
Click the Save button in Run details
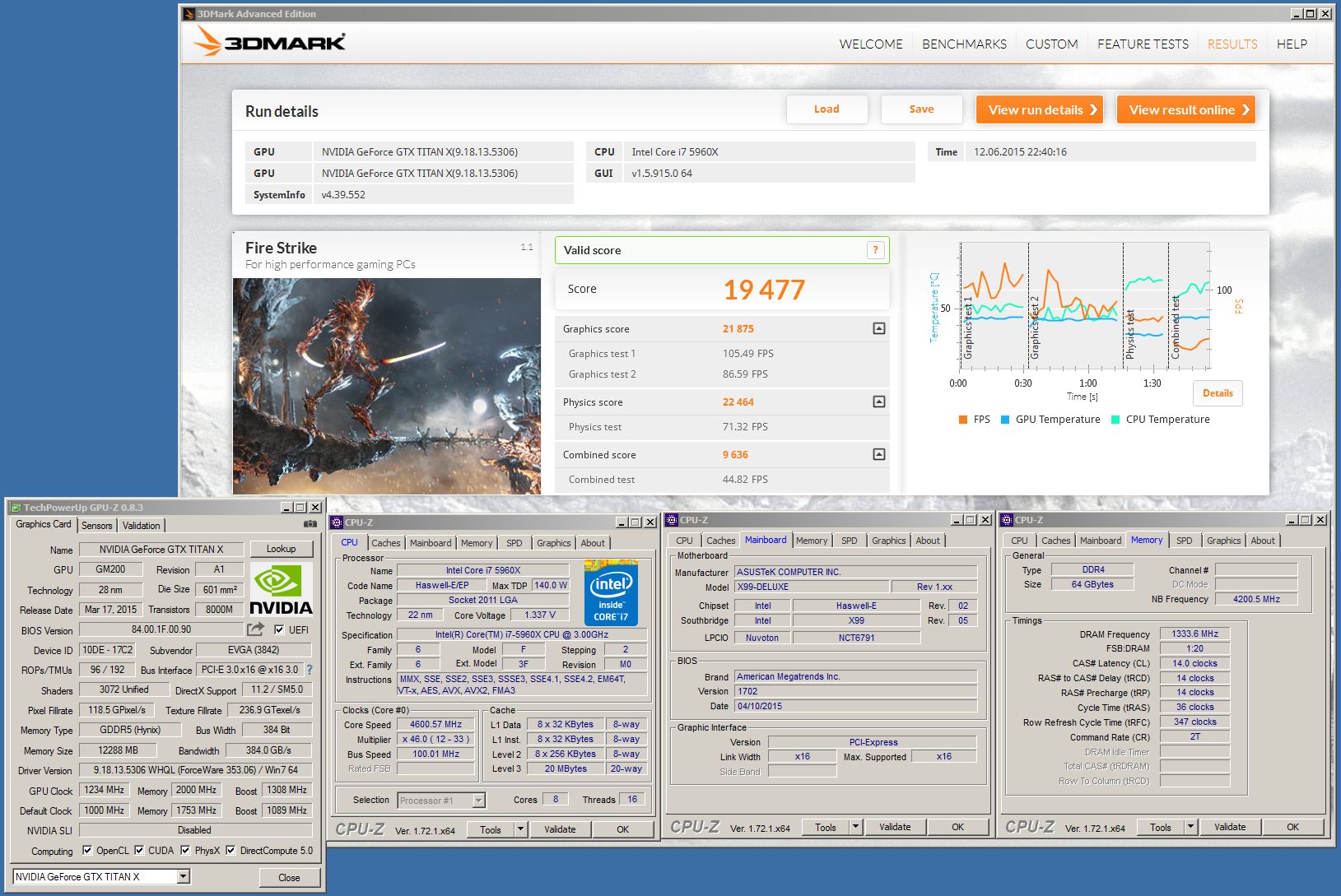921,109
